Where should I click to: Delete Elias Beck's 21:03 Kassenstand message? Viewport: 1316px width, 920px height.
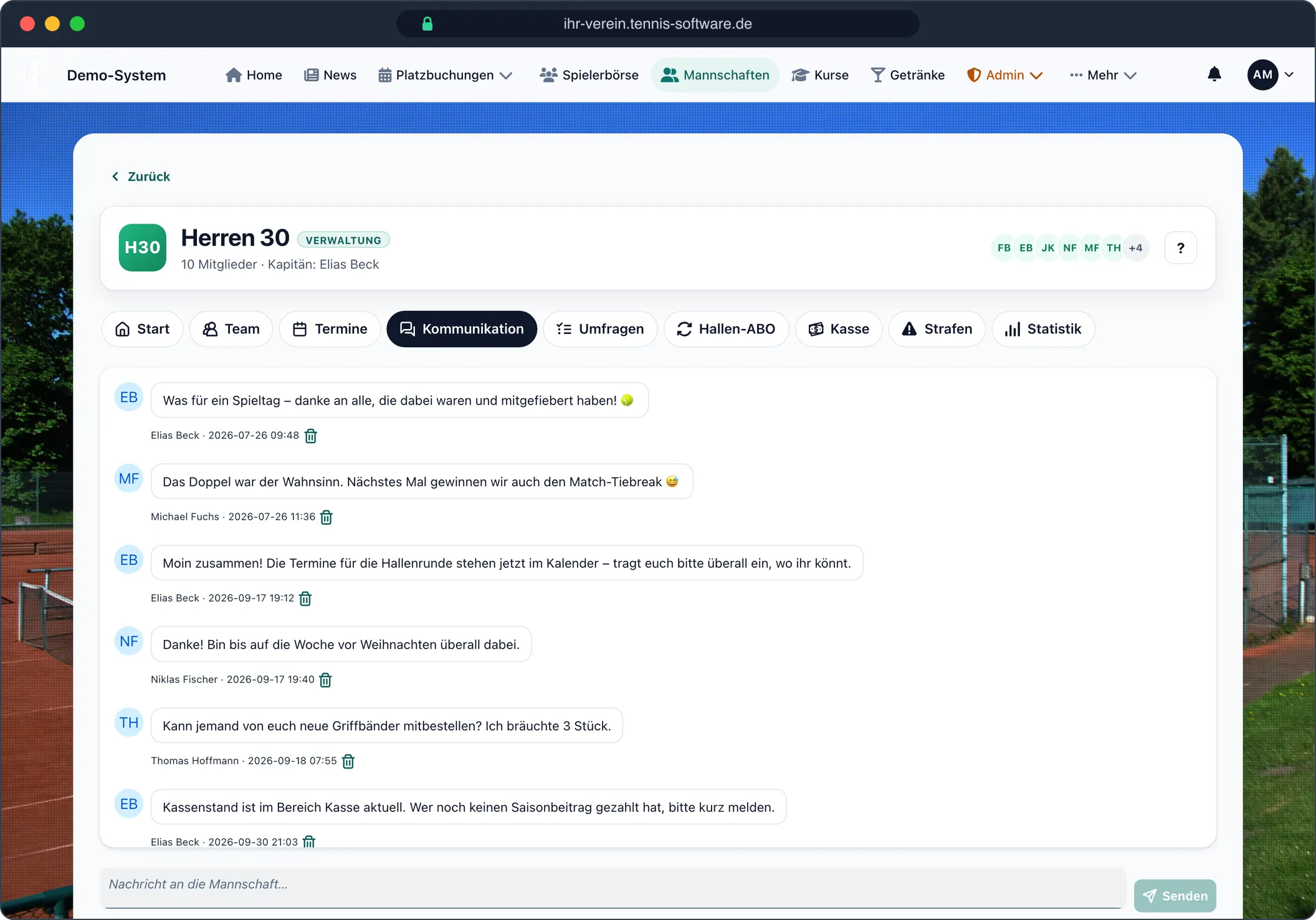pyautogui.click(x=309, y=841)
